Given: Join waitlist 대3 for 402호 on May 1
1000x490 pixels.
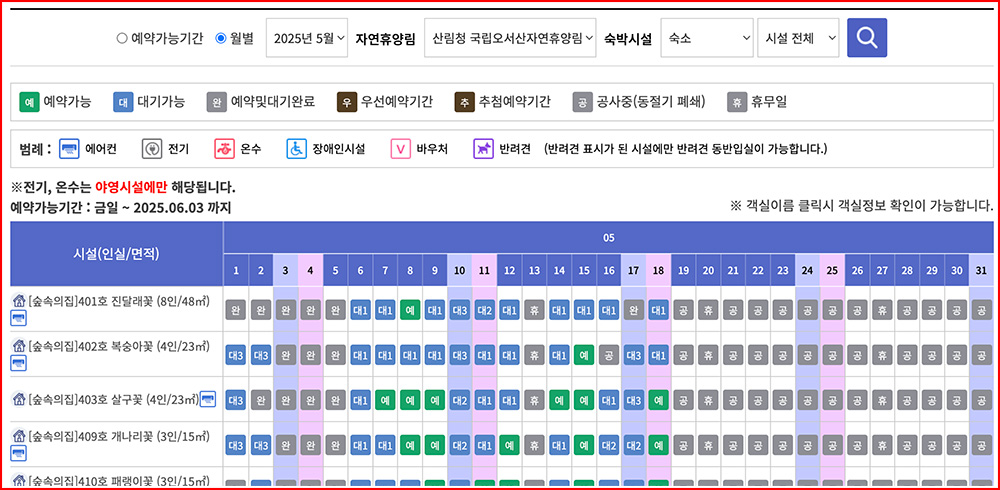Looking at the screenshot, I should (236, 354).
